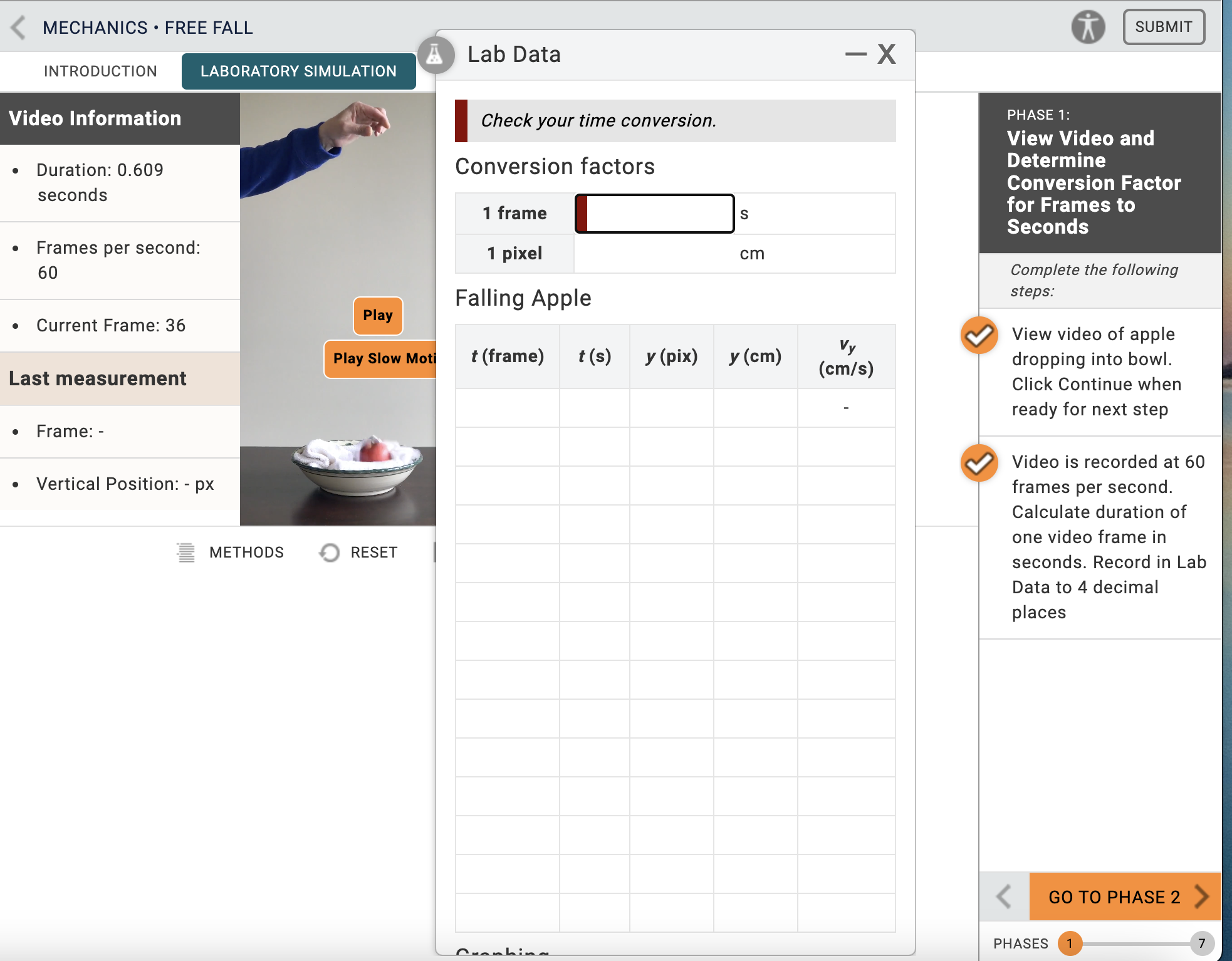This screenshot has width=1232, height=961.
Task: Toggle the apple video step checkmark
Action: point(979,335)
